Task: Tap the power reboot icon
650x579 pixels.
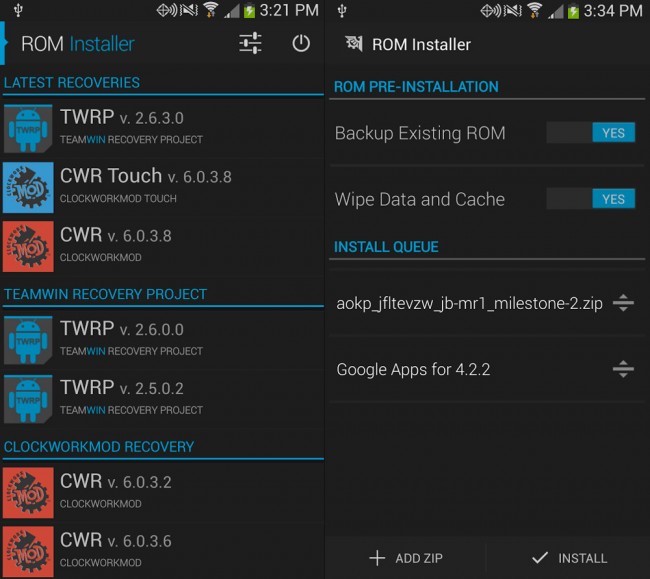Action: coord(301,43)
